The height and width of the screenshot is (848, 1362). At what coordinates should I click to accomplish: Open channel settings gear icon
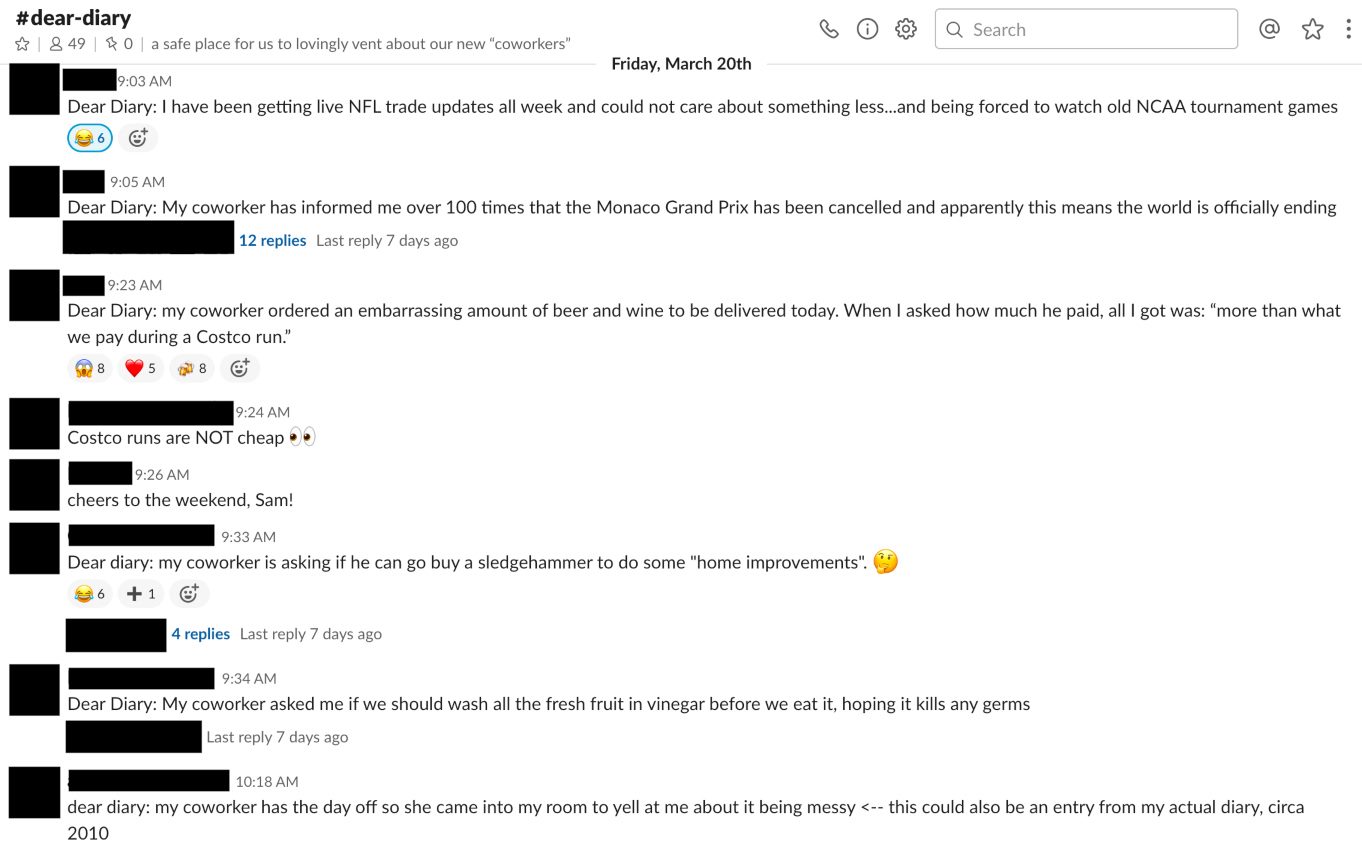tap(906, 29)
